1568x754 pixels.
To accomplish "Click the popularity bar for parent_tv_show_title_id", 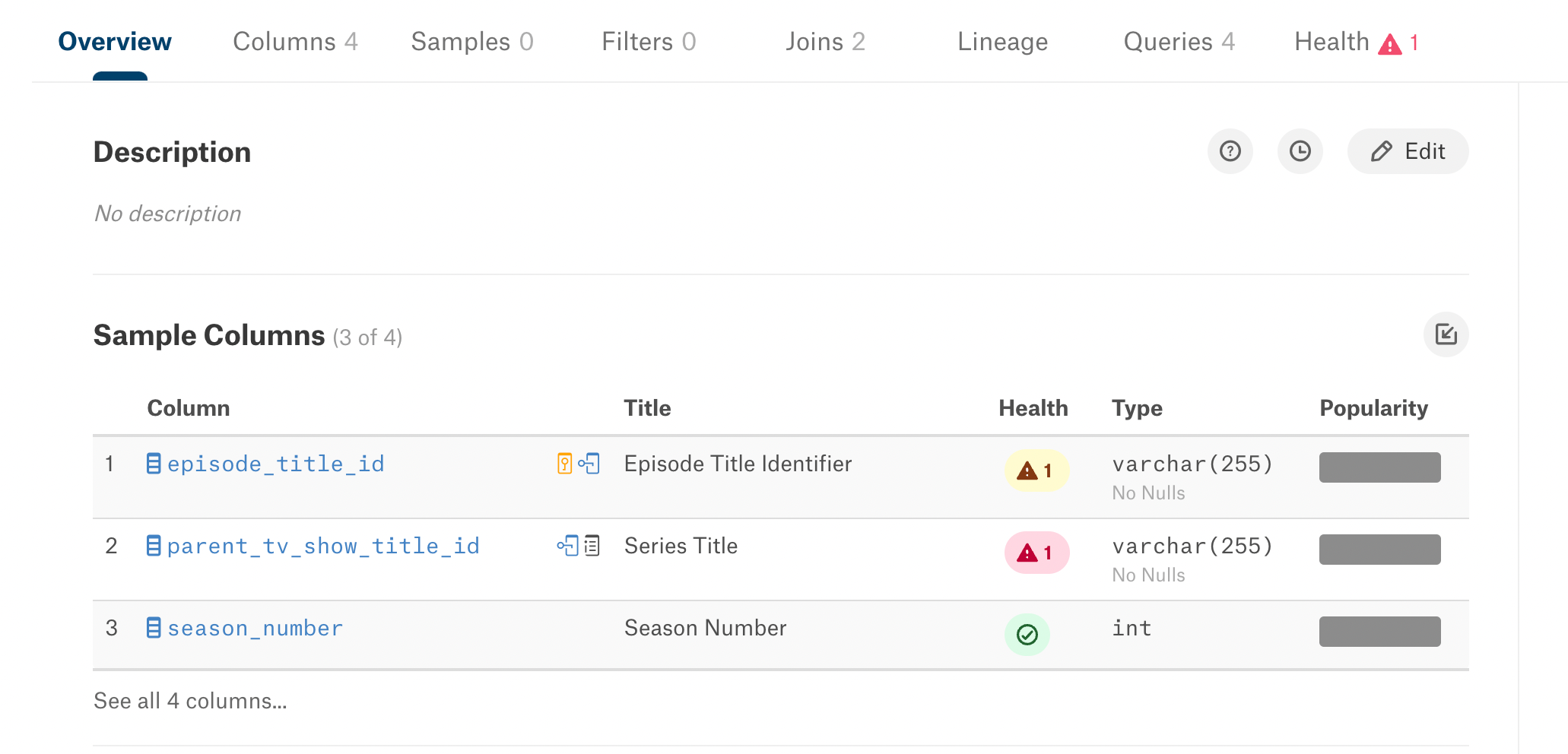I will (1379, 550).
